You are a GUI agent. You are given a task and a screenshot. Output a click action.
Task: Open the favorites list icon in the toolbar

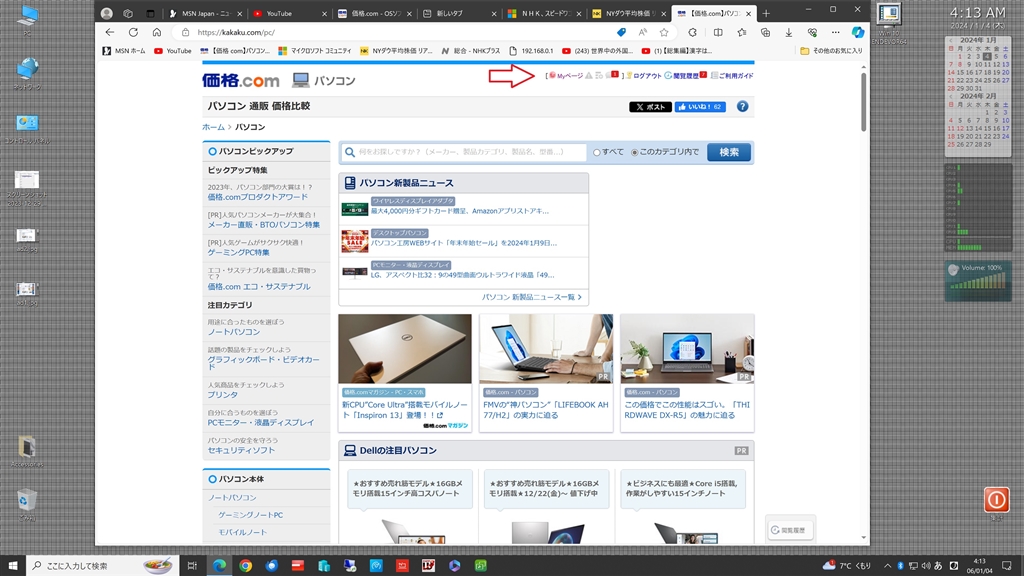(x=742, y=32)
